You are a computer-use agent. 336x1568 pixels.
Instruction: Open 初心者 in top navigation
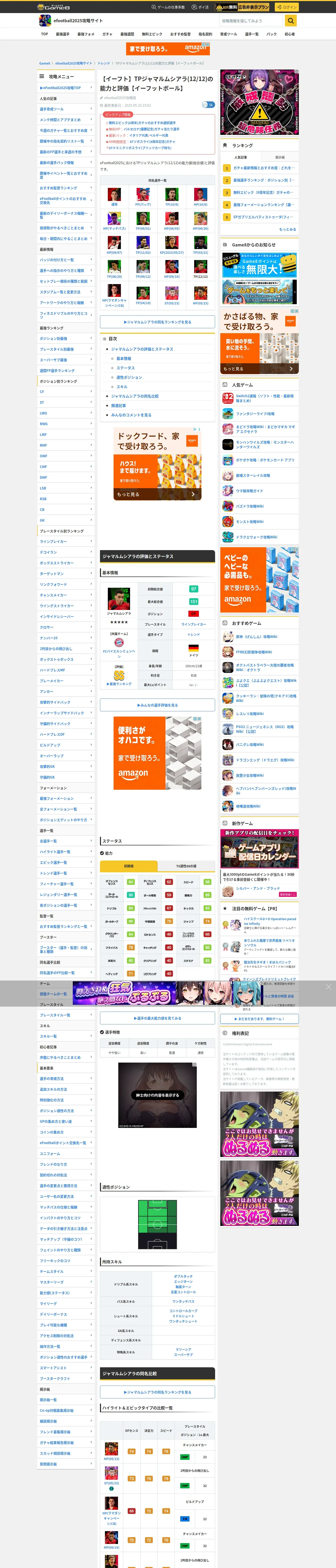[290, 34]
